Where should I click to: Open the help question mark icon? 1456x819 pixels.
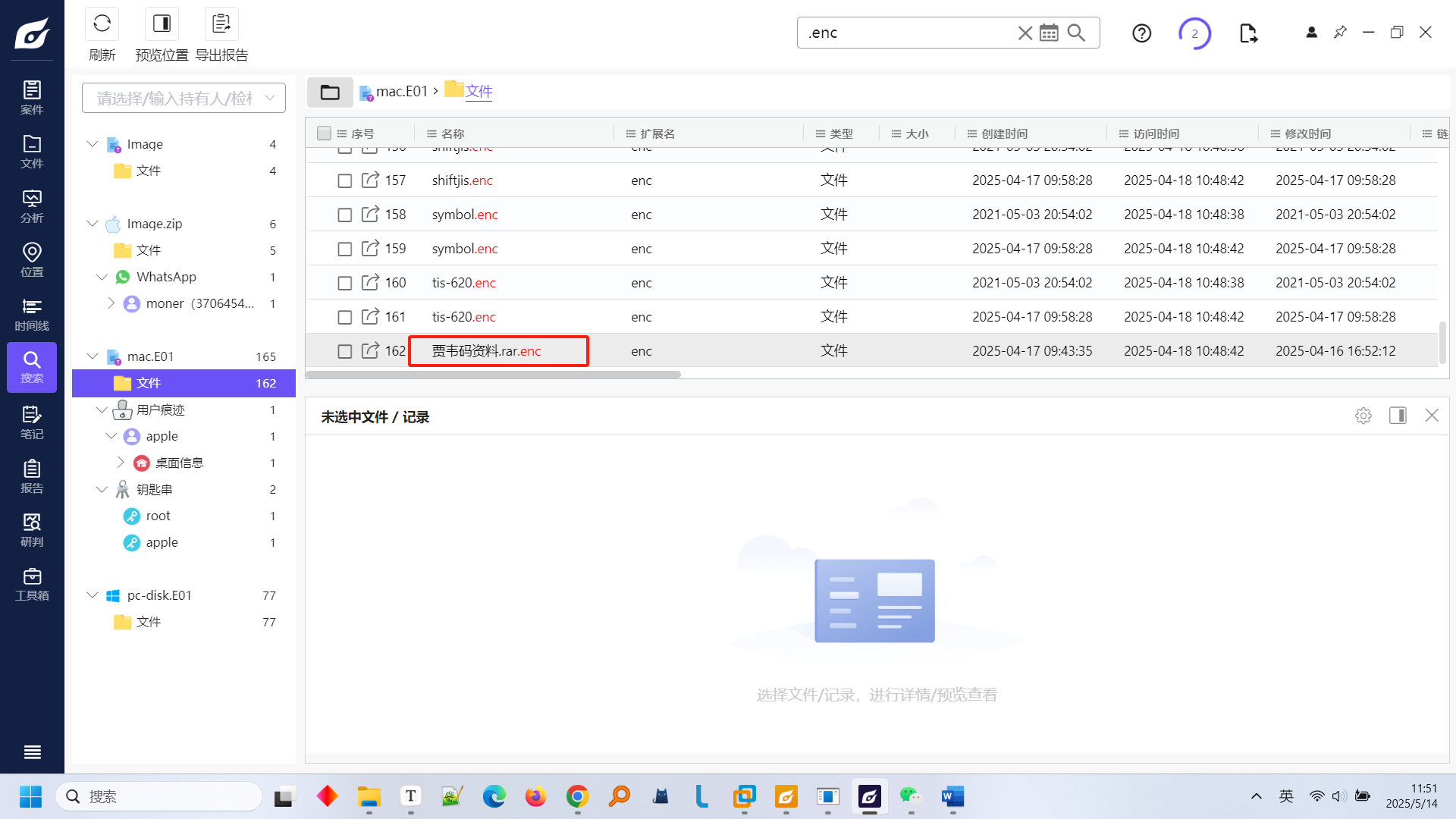[1141, 33]
